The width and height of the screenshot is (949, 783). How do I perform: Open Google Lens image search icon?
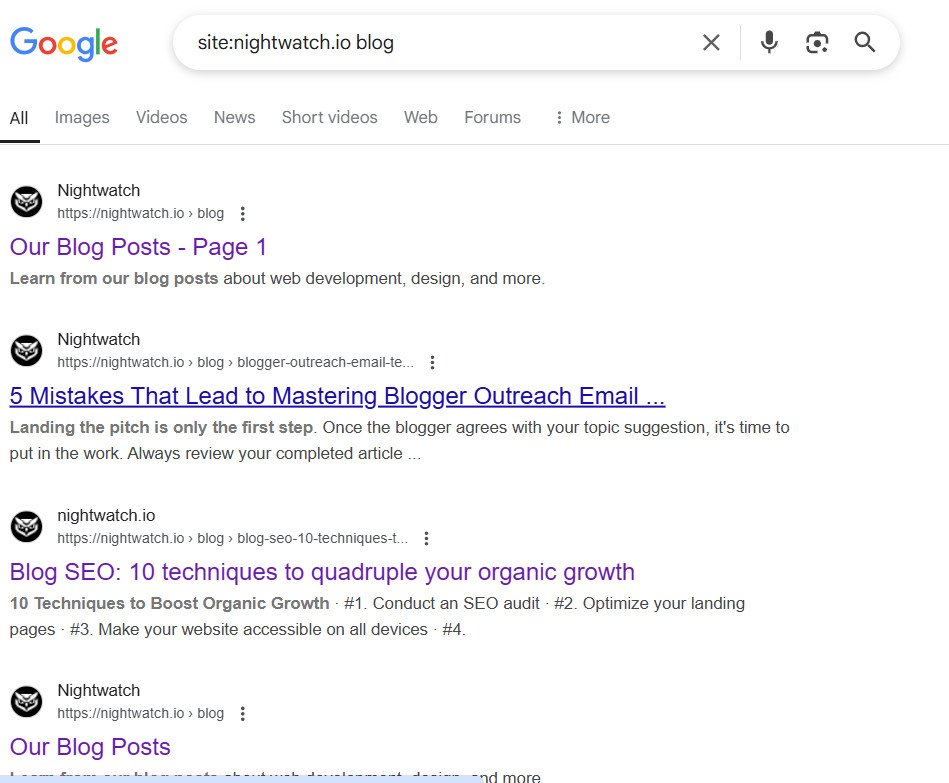(x=817, y=42)
